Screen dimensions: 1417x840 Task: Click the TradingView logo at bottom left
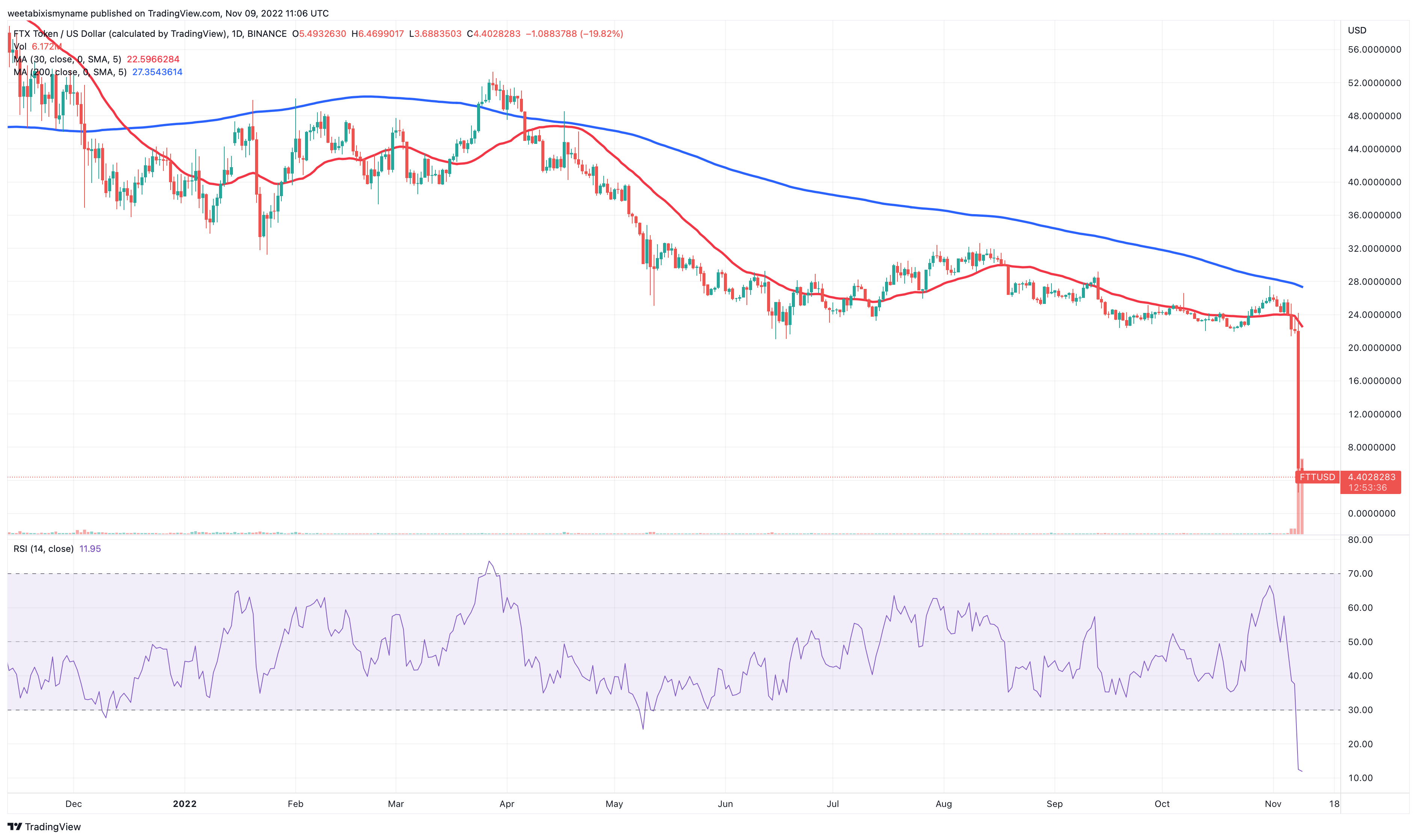click(44, 826)
